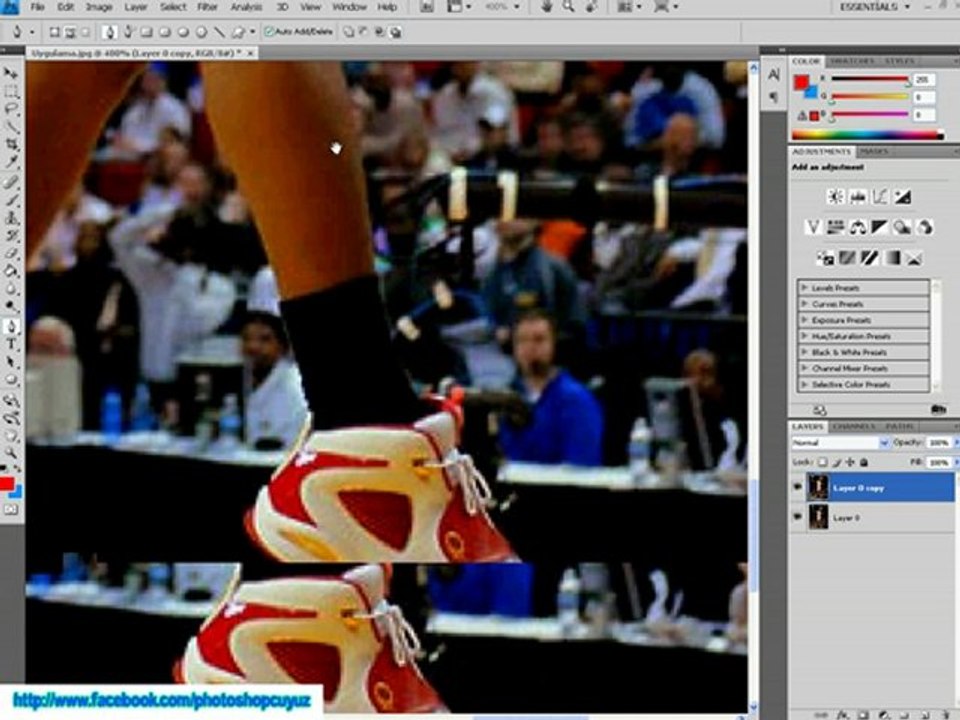
Task: Select the Move tool in toolbox
Action: pos(11,73)
